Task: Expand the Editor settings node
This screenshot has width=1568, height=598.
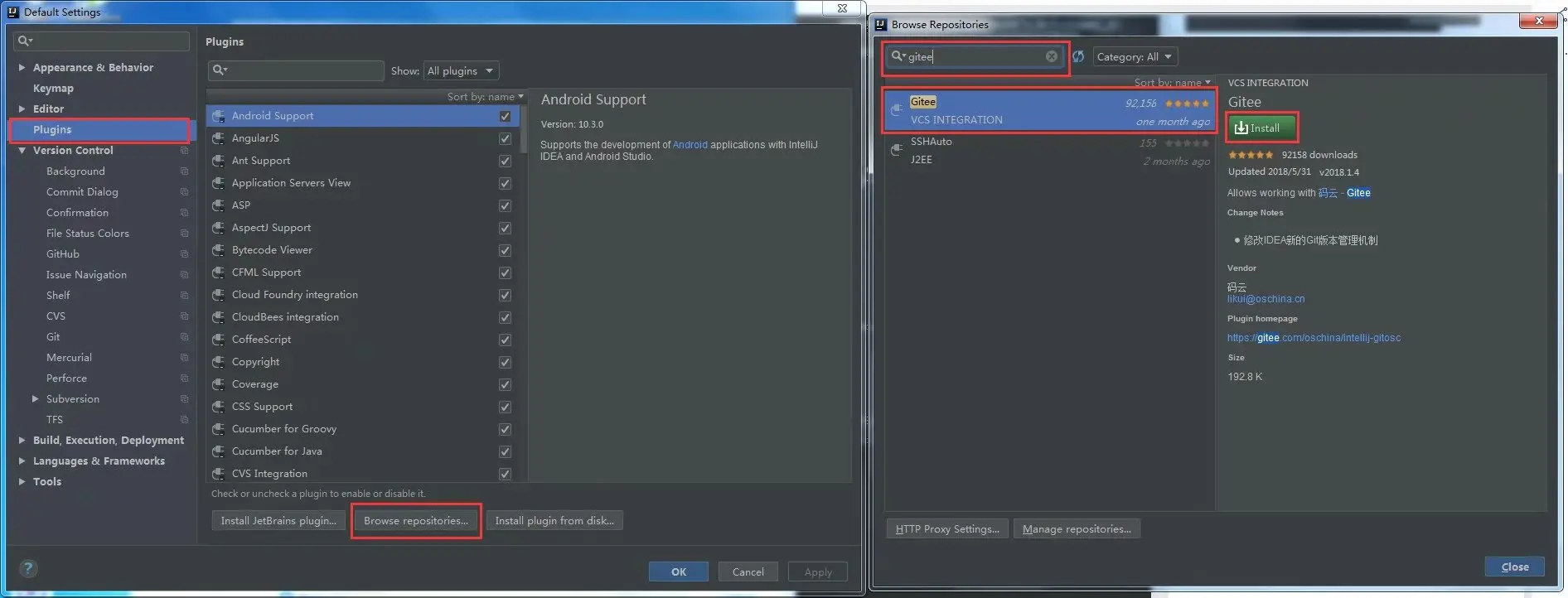Action: 22,109
